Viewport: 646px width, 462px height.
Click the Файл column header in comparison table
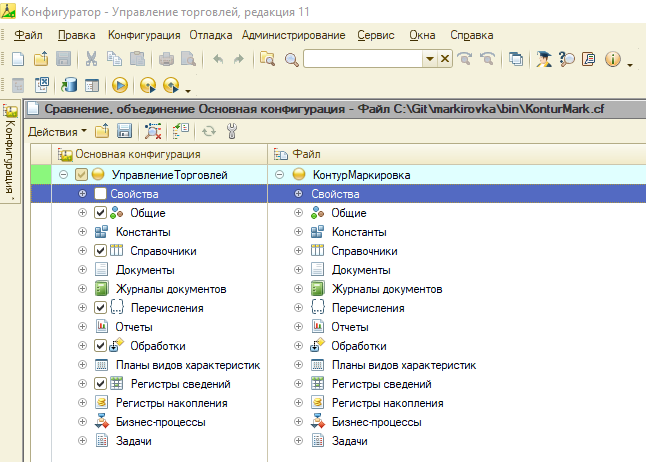coord(457,154)
